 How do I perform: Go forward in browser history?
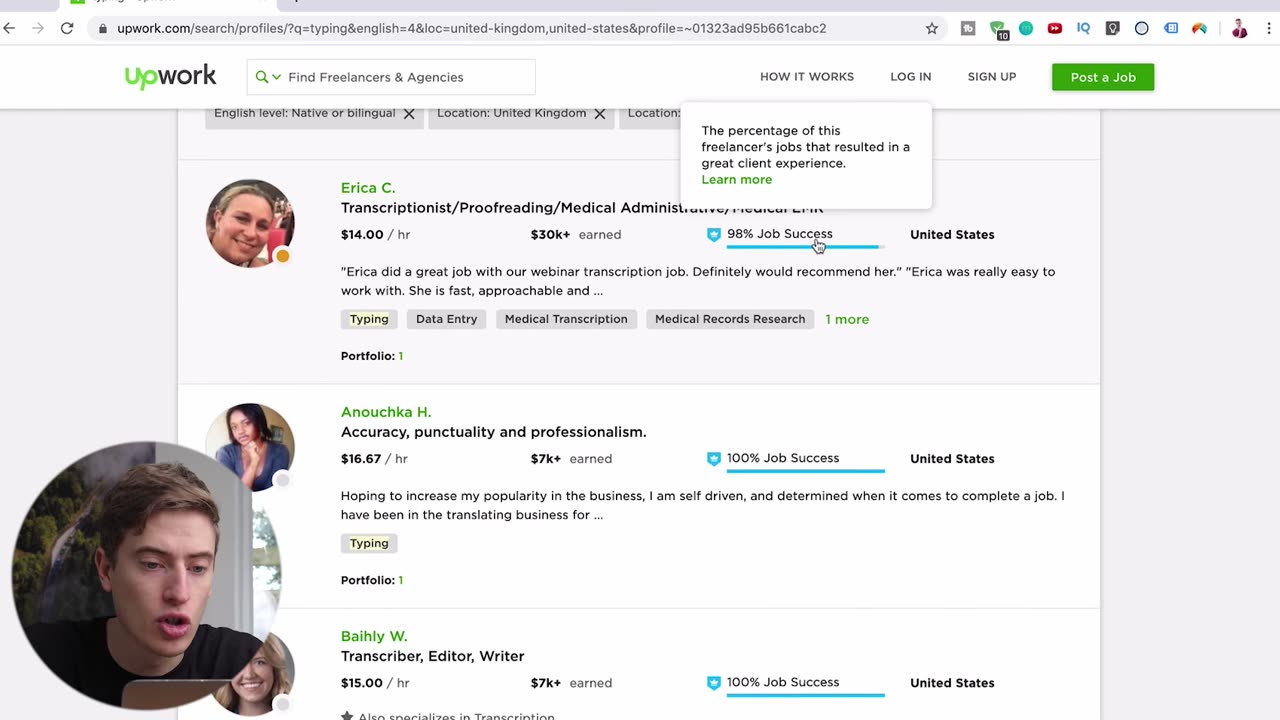coord(38,28)
